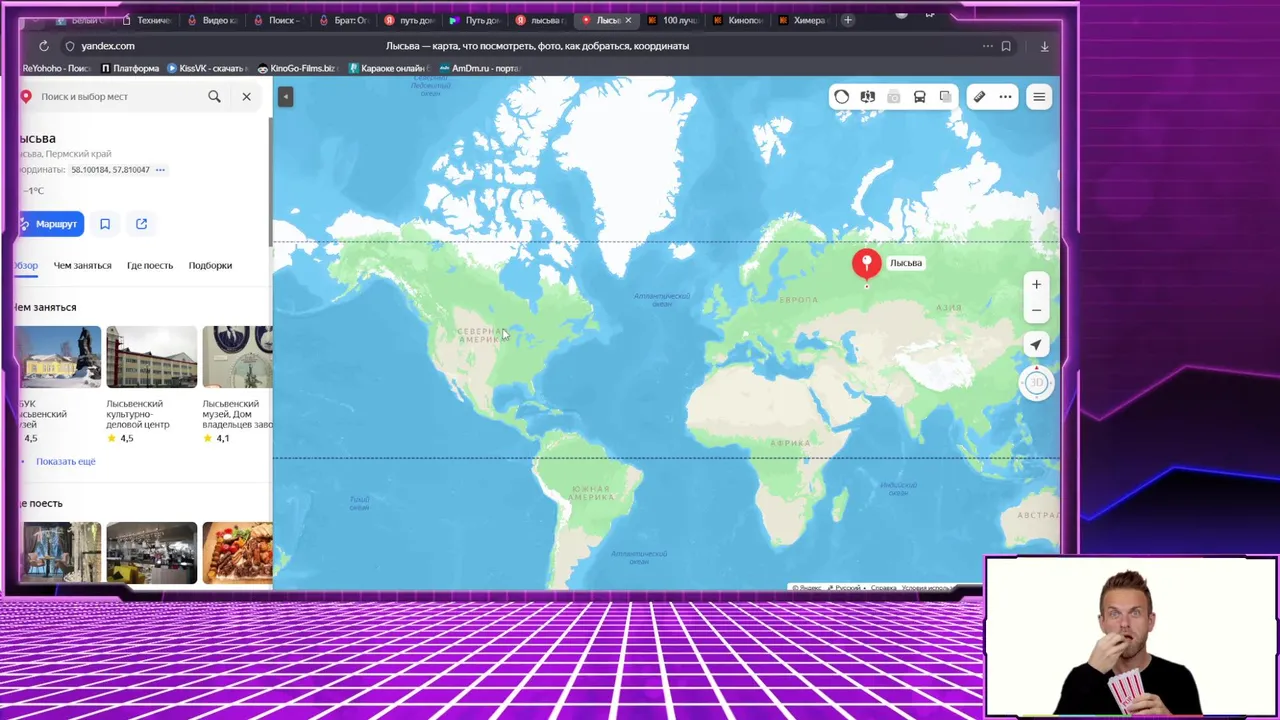Open AmDm.ru bookmark

click(480, 68)
